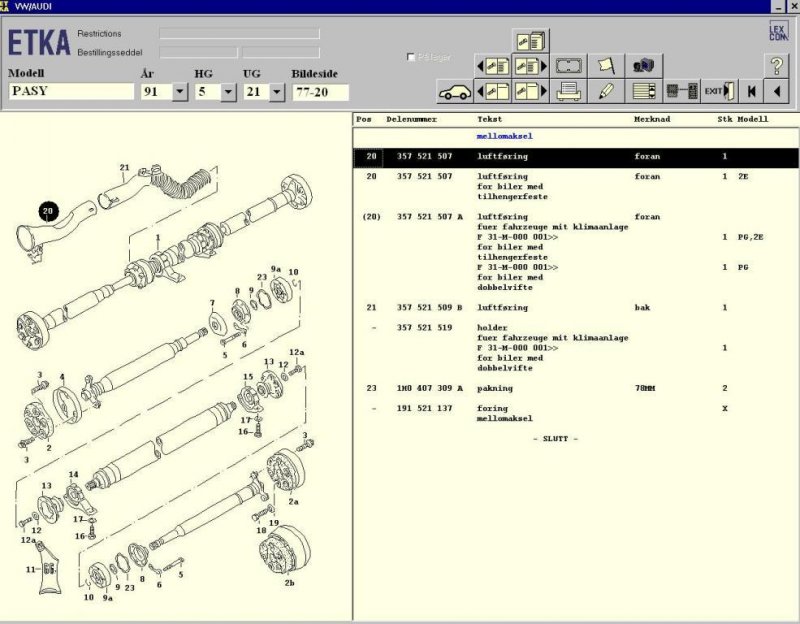Image resolution: width=800 pixels, height=624 pixels.
Task: Click the flag bookmark icon
Action: pyautogui.click(x=605, y=66)
